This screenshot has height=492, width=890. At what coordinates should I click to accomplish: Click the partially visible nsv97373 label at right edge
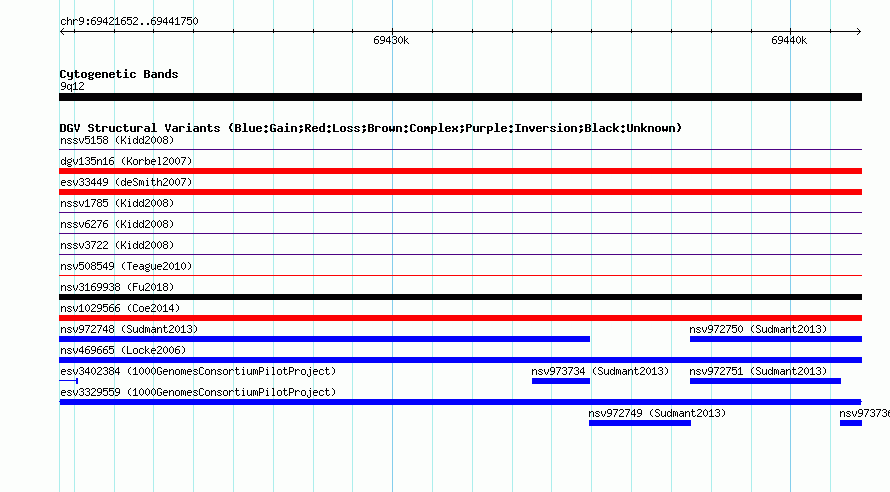coord(864,413)
